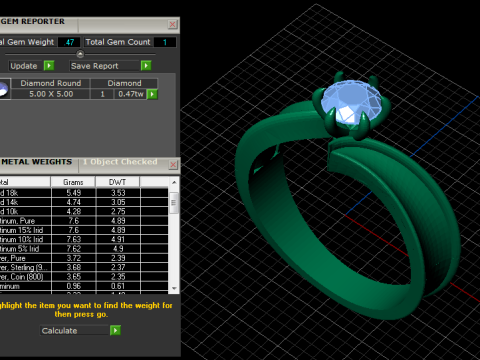The height and width of the screenshot is (360, 480).
Task: Click the metal list scroll up arrow
Action: click(174, 182)
